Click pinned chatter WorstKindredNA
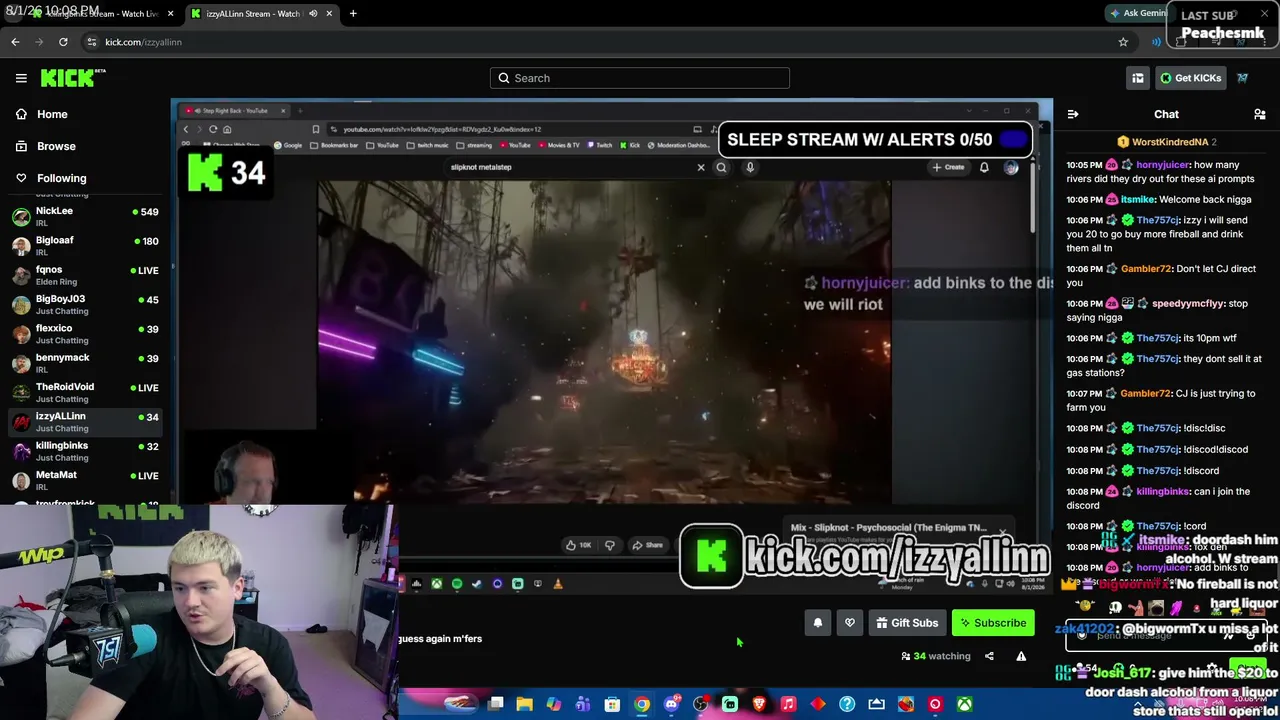1280x720 pixels. click(1170, 142)
